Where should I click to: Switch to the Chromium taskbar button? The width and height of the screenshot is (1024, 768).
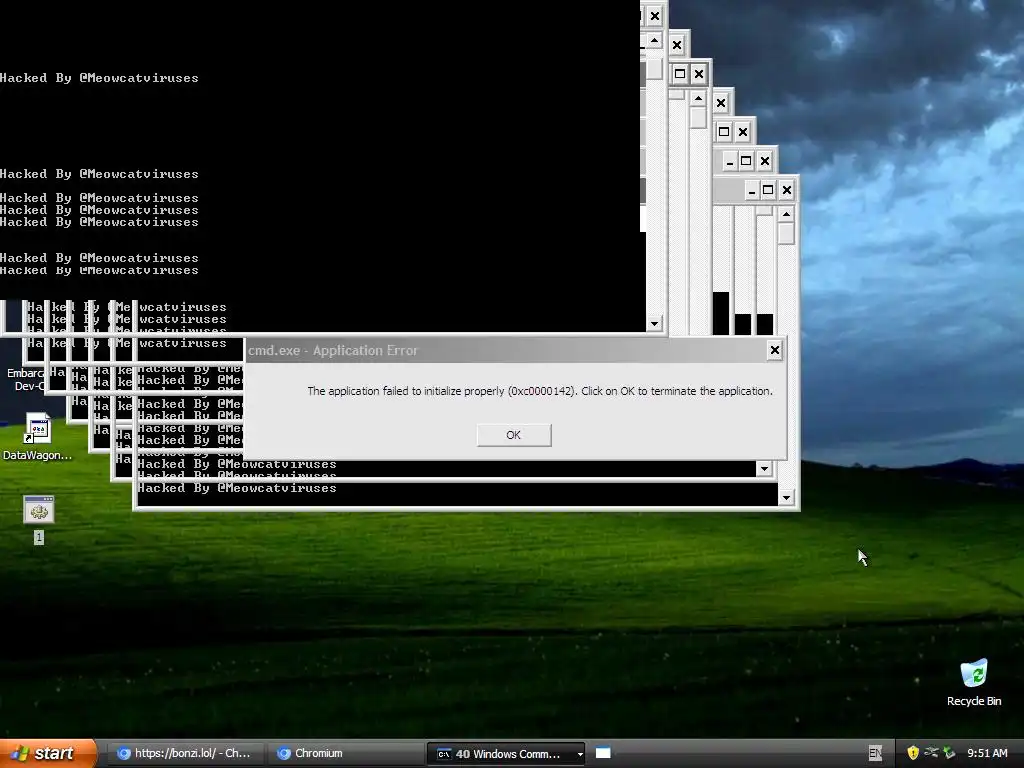[x=345, y=753]
